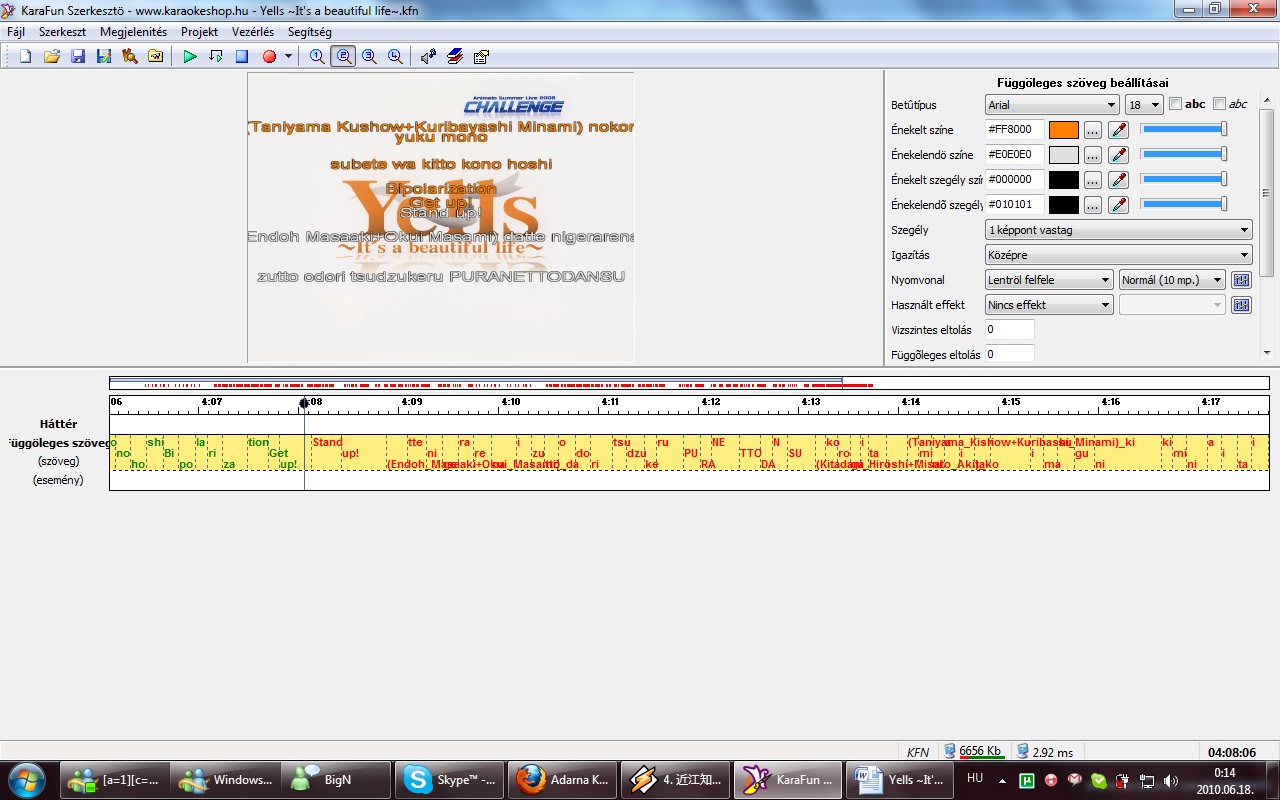This screenshot has width=1280, height=800.
Task: Browse Énekelendö színe with ellipsis button
Action: point(1093,155)
